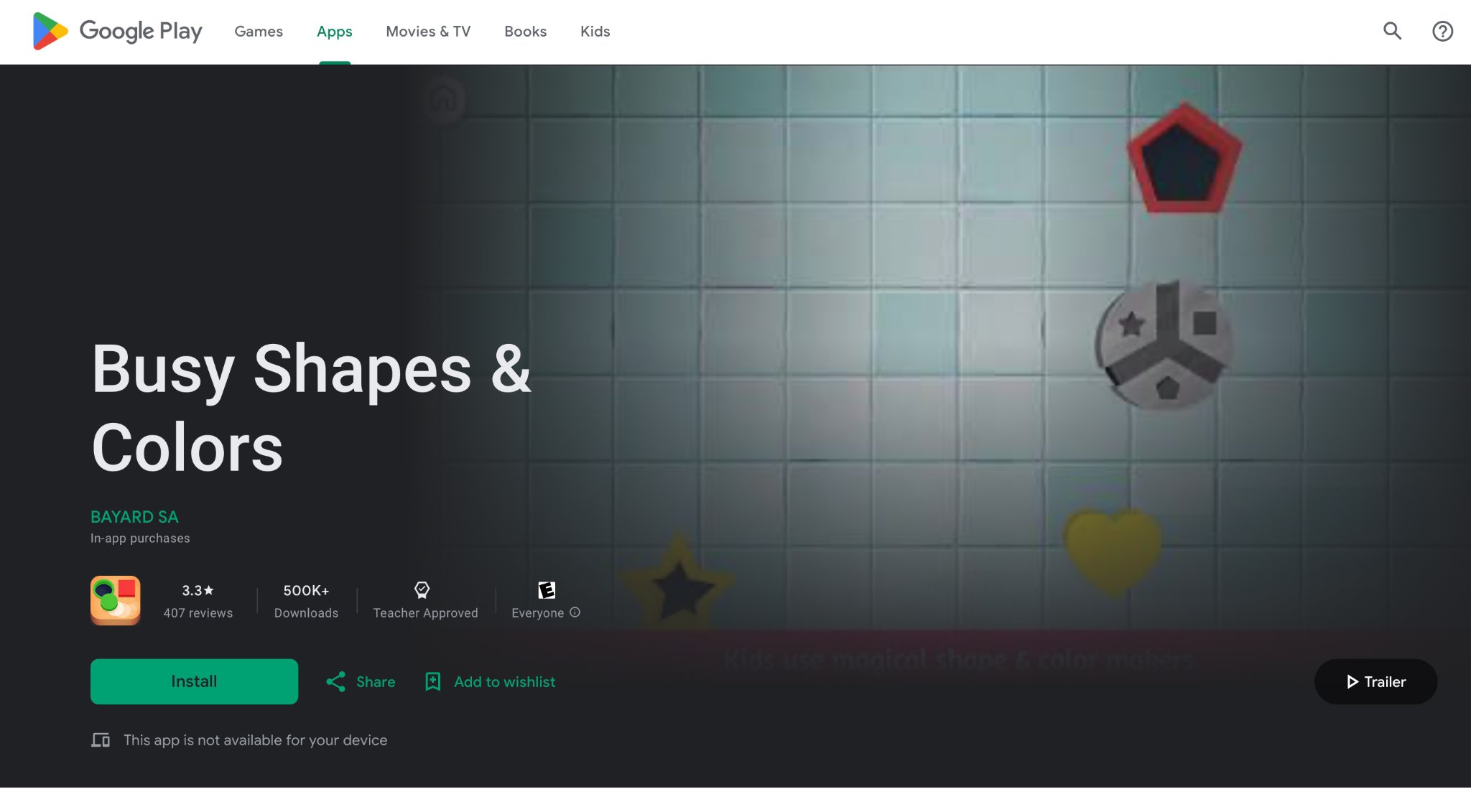This screenshot has width=1471, height=812.
Task: Click Add to wishlist text
Action: point(504,681)
